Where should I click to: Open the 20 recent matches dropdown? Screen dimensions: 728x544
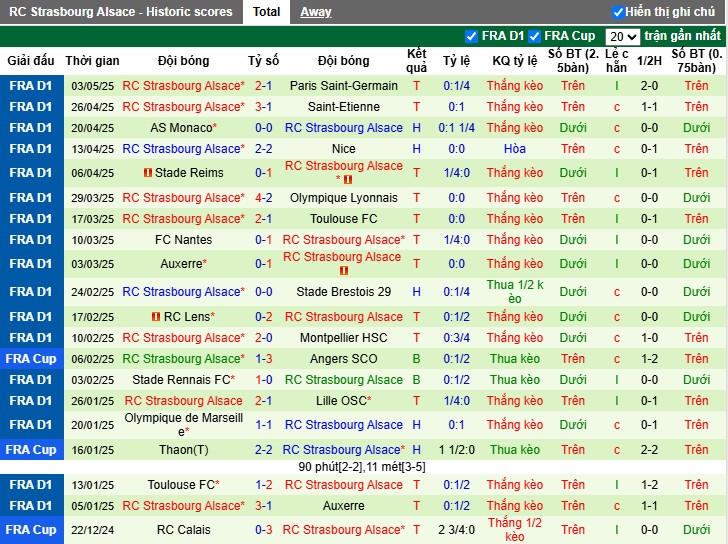click(623, 37)
